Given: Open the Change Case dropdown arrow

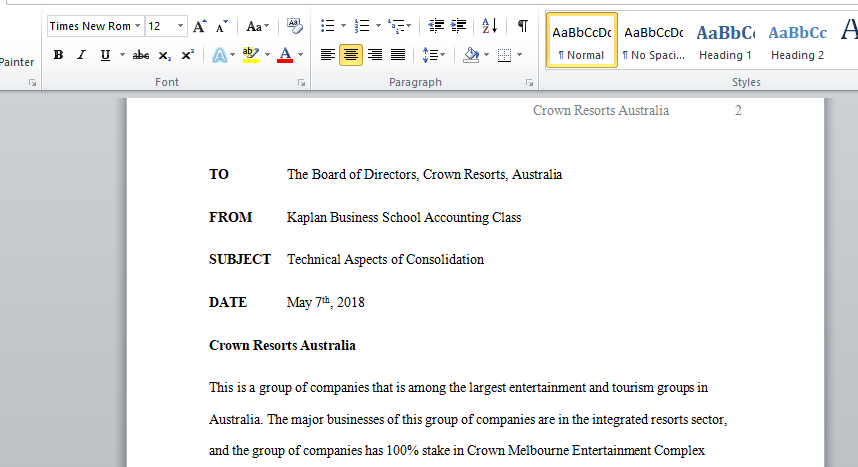Looking at the screenshot, I should [x=266, y=26].
